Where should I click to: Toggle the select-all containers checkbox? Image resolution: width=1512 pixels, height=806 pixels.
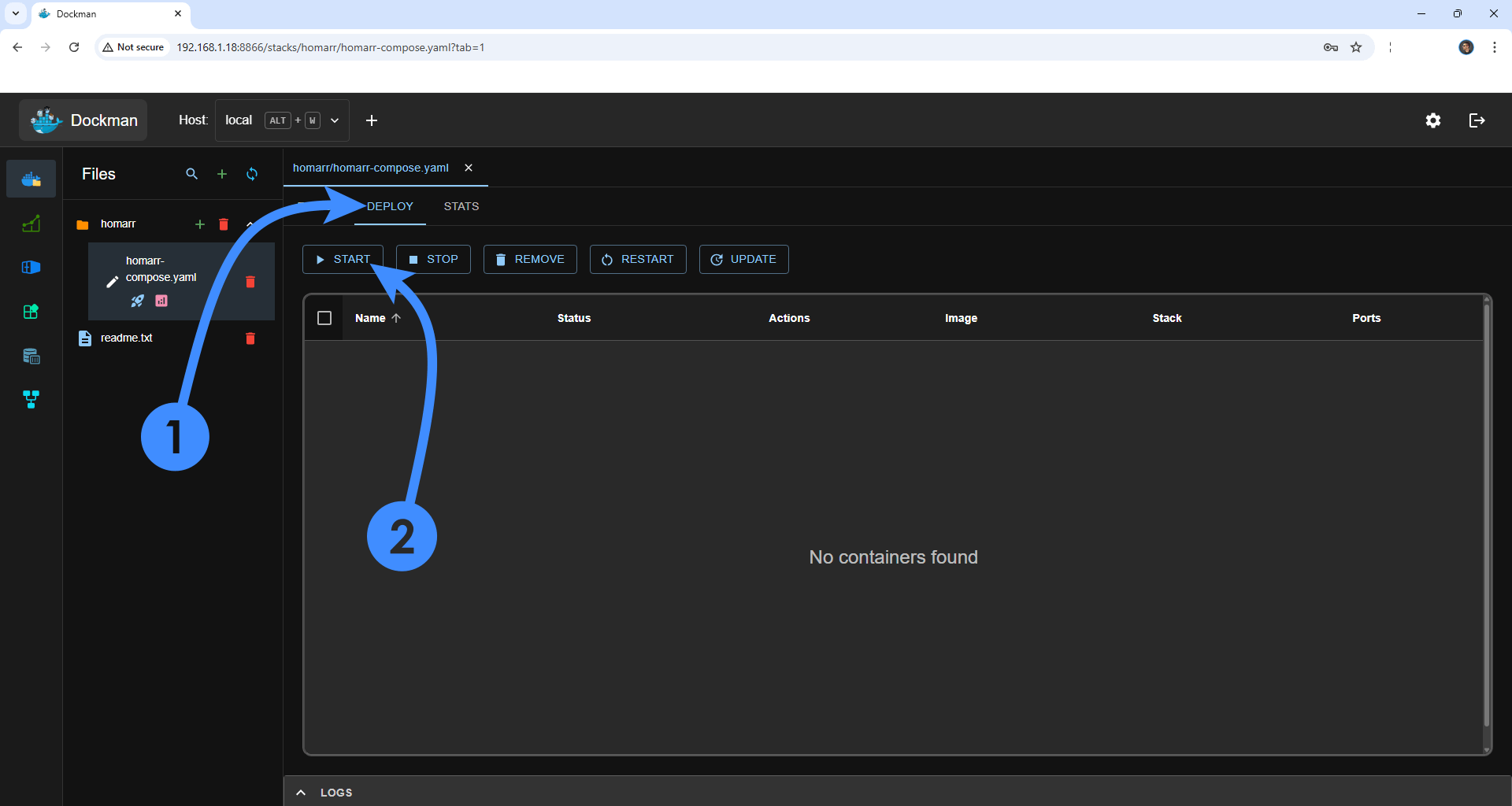pos(324,318)
